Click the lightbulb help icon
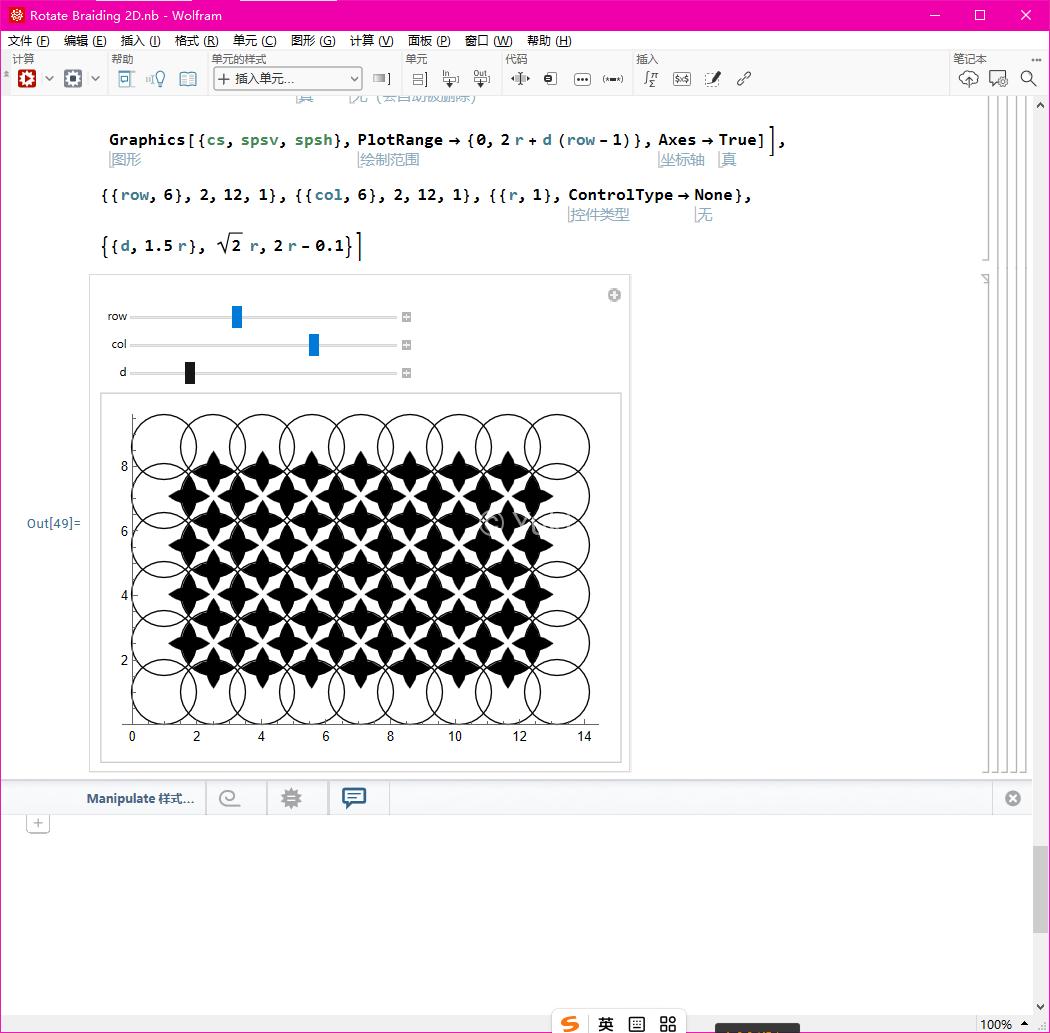1050x1033 pixels. [156, 78]
